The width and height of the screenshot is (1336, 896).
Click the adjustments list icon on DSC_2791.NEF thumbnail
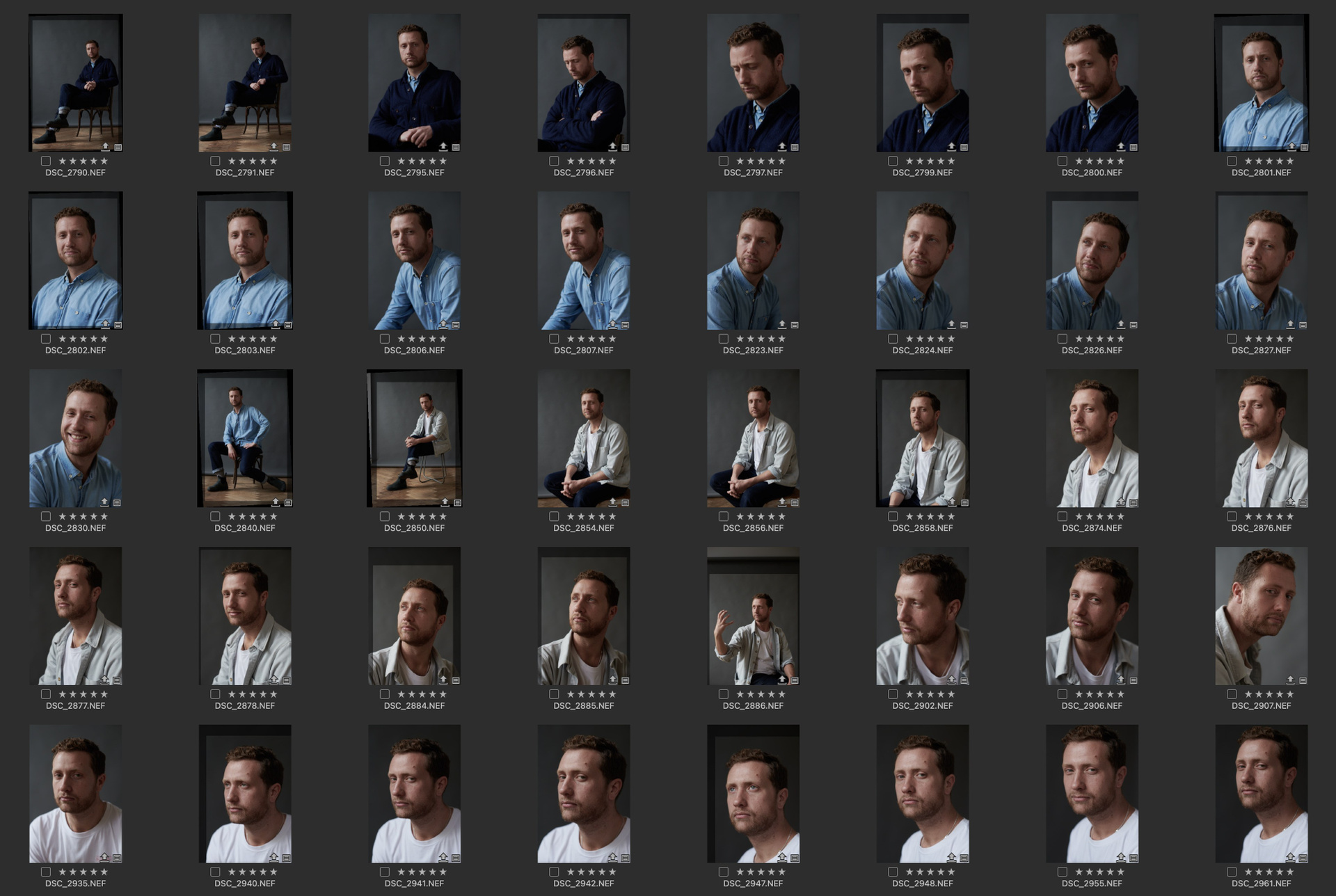pyautogui.click(x=287, y=147)
